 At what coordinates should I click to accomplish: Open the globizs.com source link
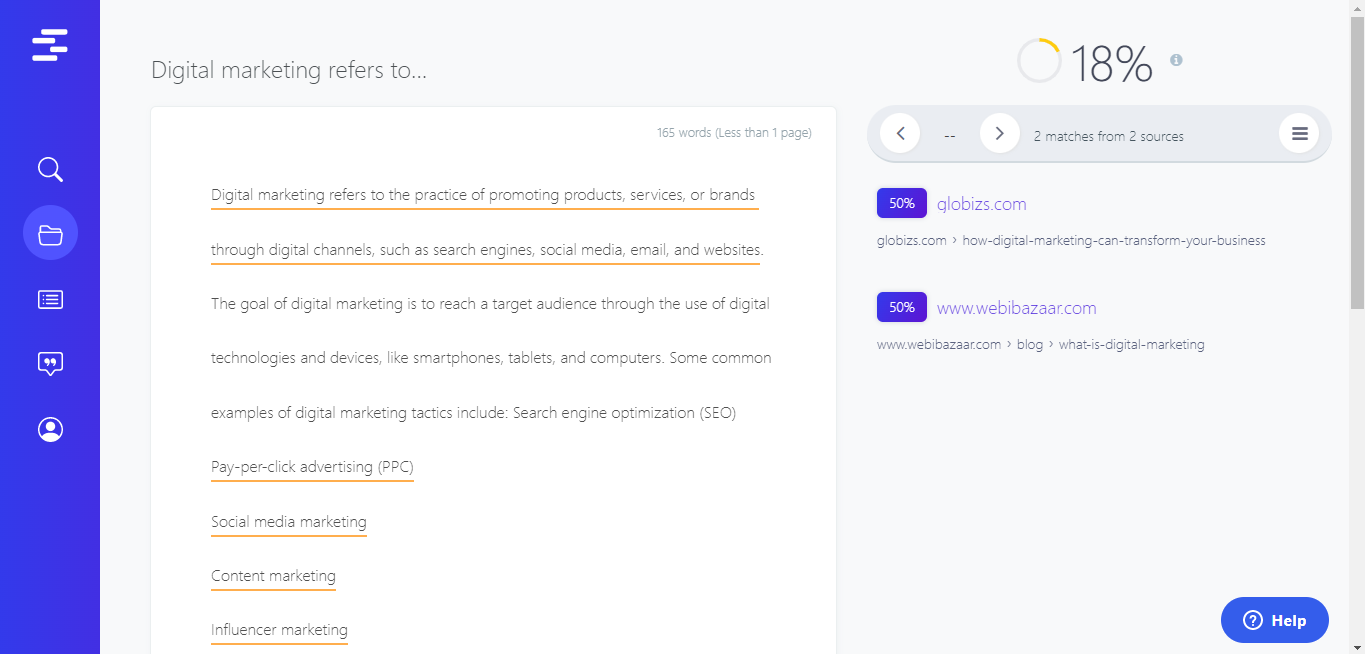pos(981,204)
